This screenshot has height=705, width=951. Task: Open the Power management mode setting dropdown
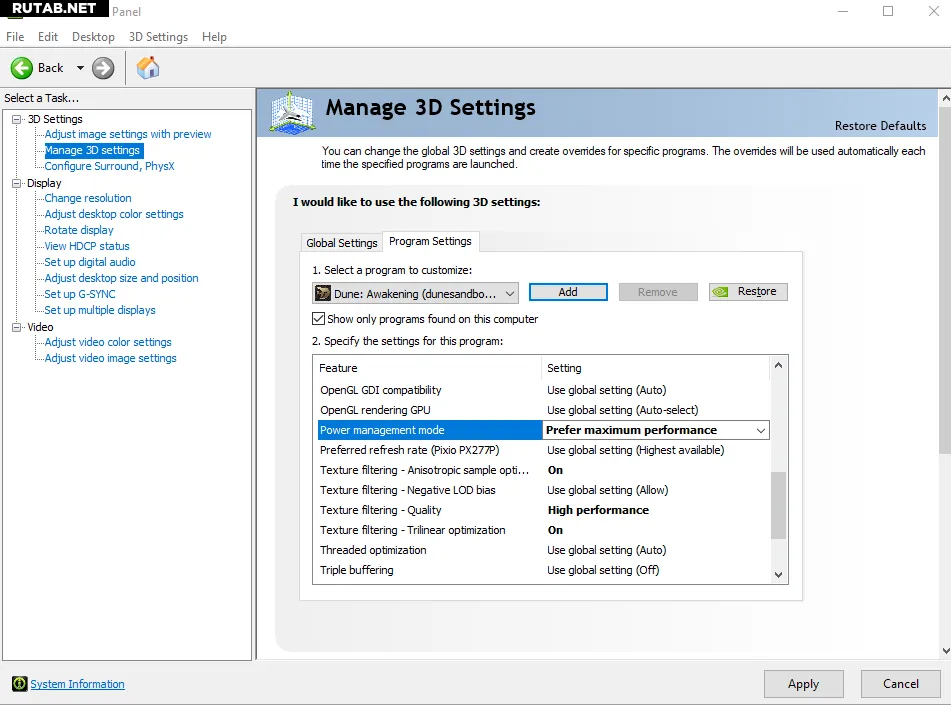[761, 430]
